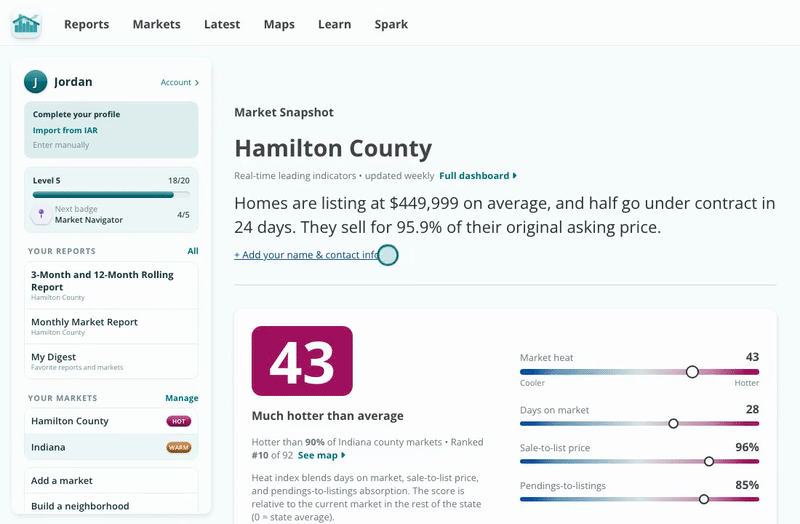This screenshot has width=800, height=524.
Task: Open the Monthly Market Report
Action: tap(111, 327)
